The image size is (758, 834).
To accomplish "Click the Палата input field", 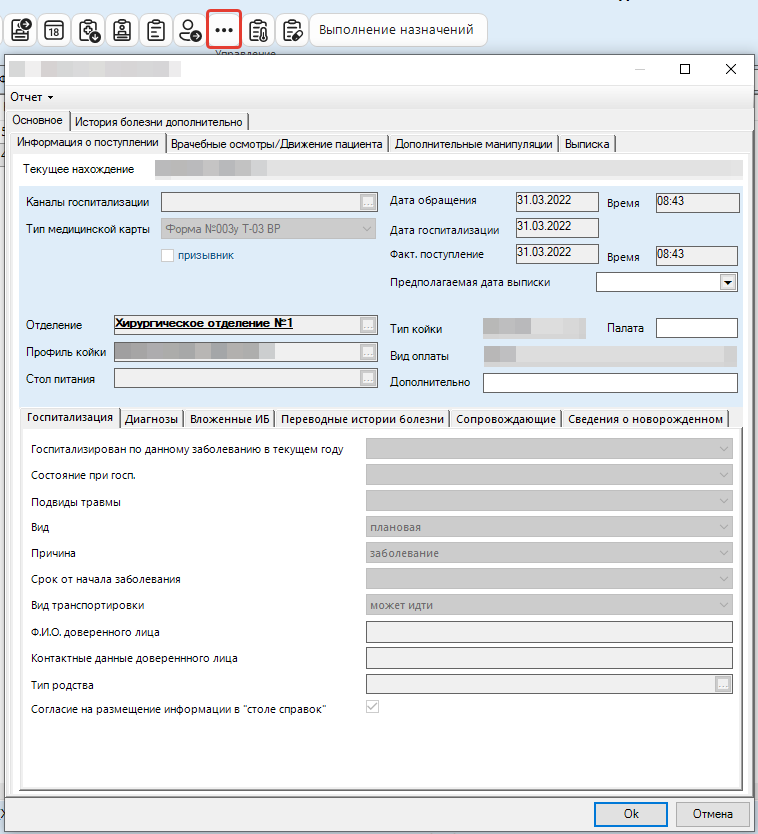I will point(697,328).
